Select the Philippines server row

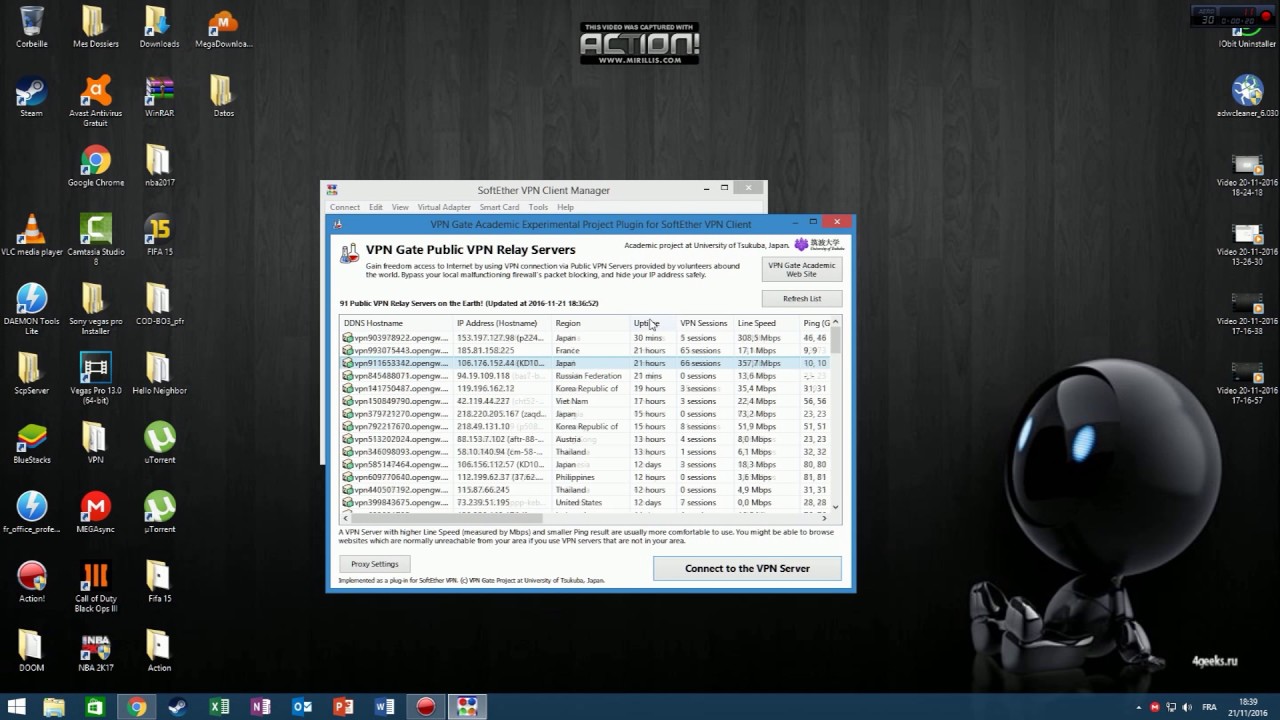[585, 477]
